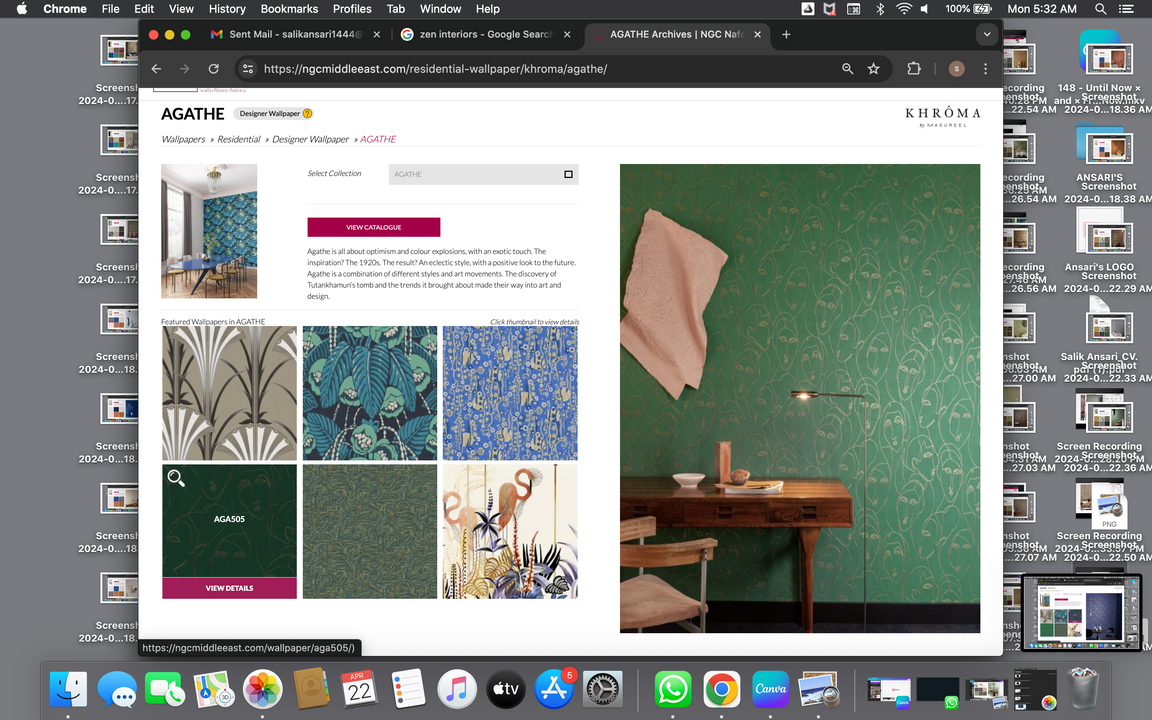
Task: Open the green textured wallpaper thumbnail
Action: tap(370, 531)
